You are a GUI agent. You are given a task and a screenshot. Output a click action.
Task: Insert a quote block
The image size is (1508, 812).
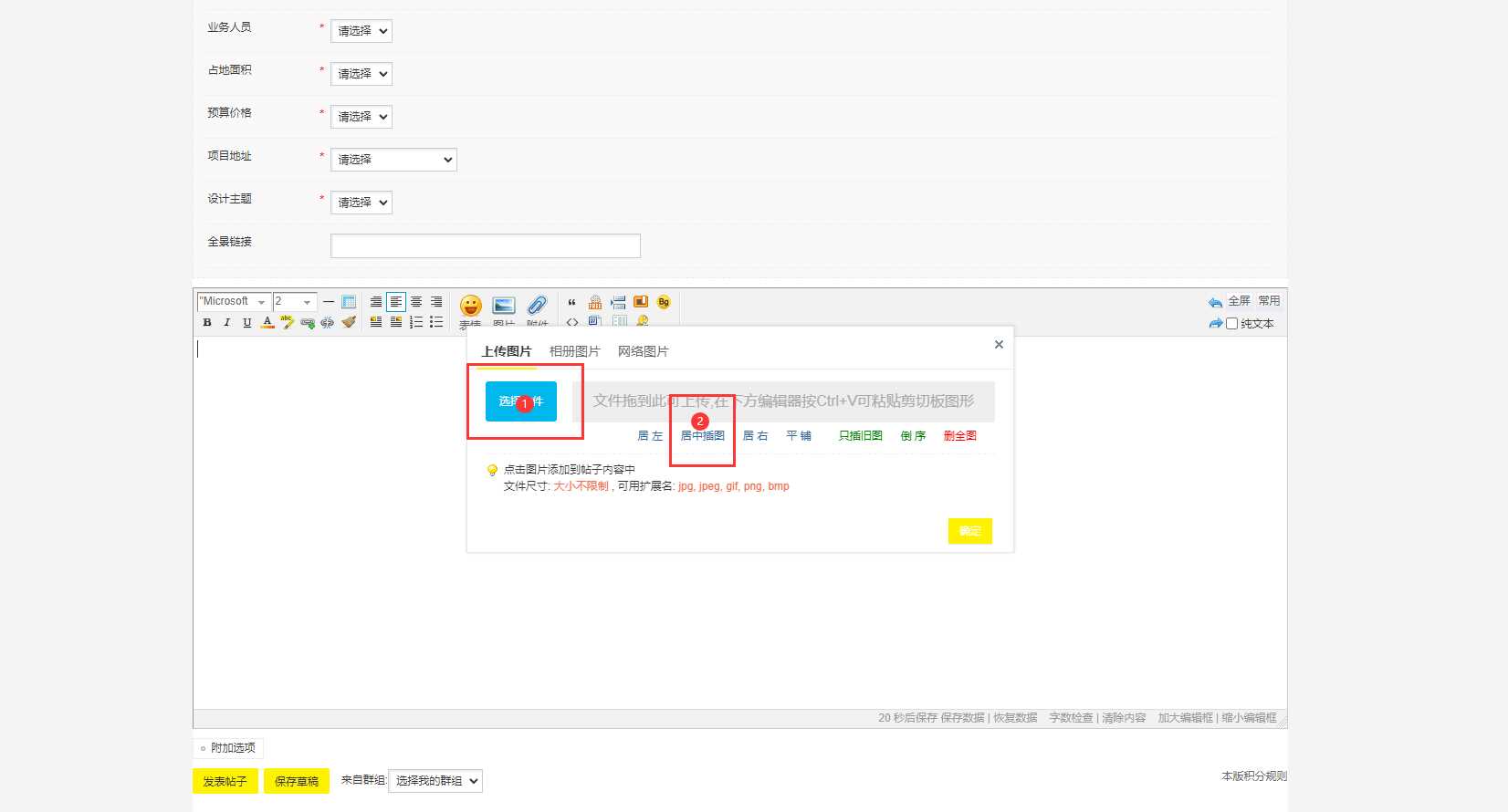pos(572,302)
